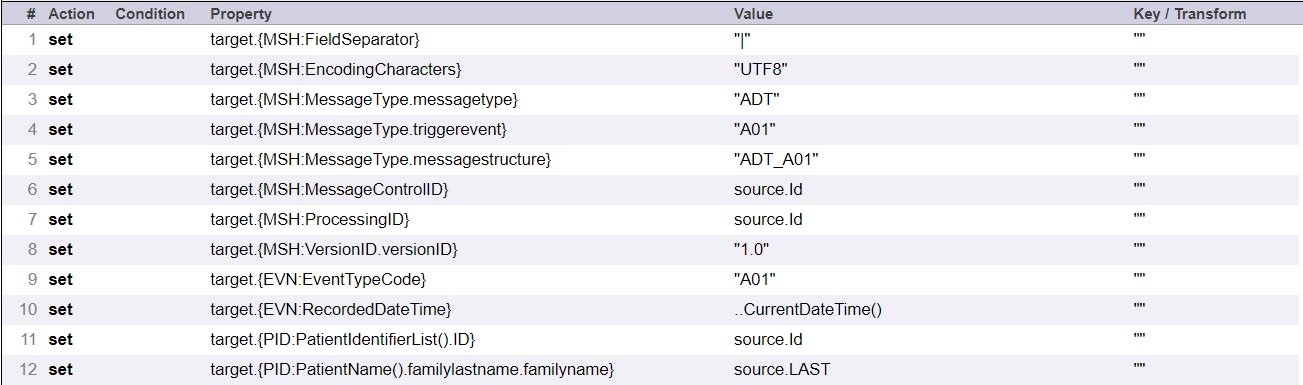Click the Action column header
The height and width of the screenshot is (385, 1303).
71,14
